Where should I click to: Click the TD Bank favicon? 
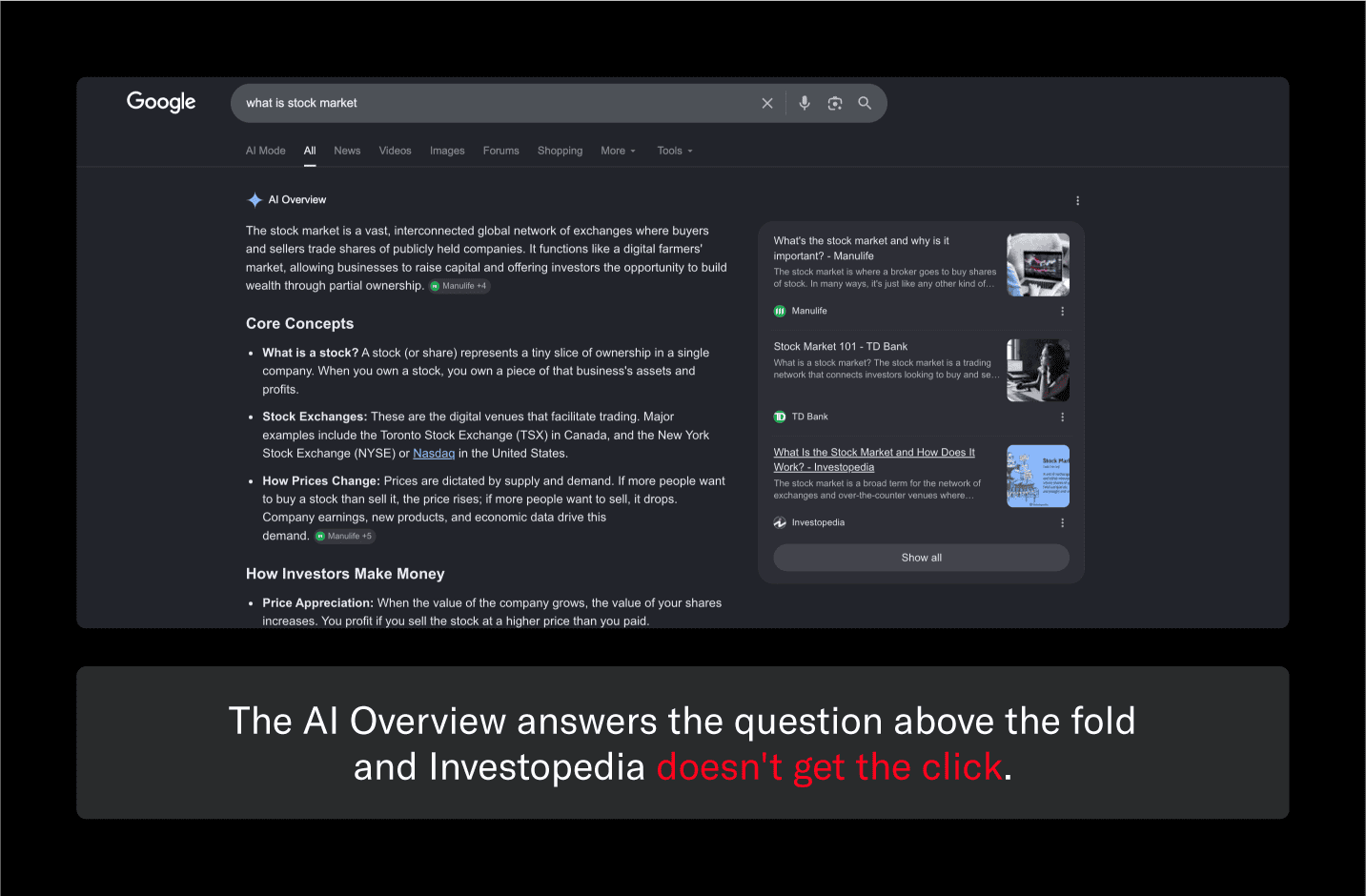[x=780, y=417]
